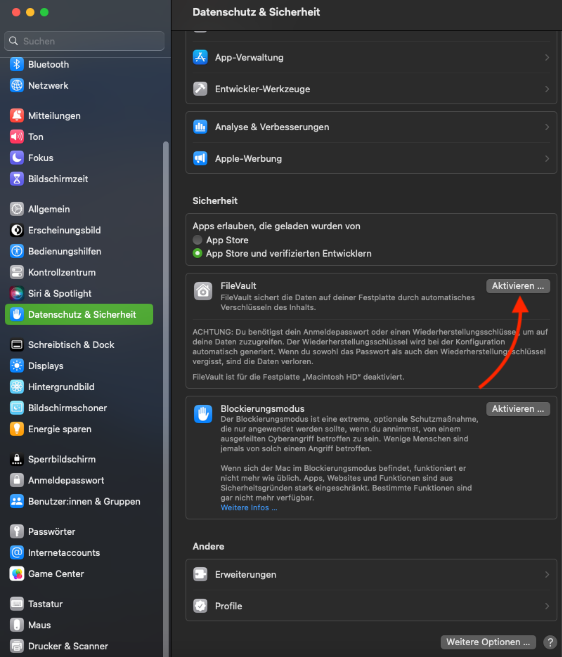Open Internetaccounts at-sign icon
The width and height of the screenshot is (562, 657).
point(17,553)
